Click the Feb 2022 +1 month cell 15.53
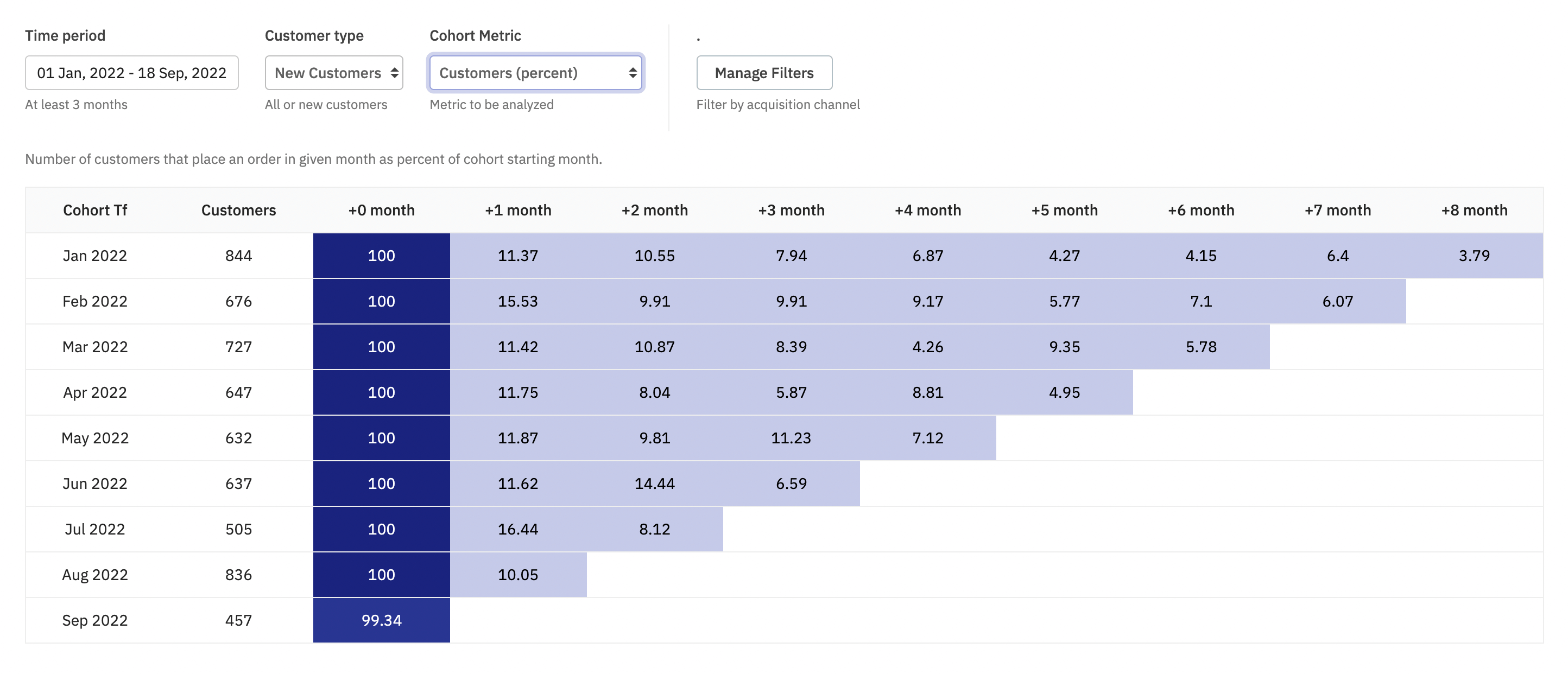 pos(518,302)
